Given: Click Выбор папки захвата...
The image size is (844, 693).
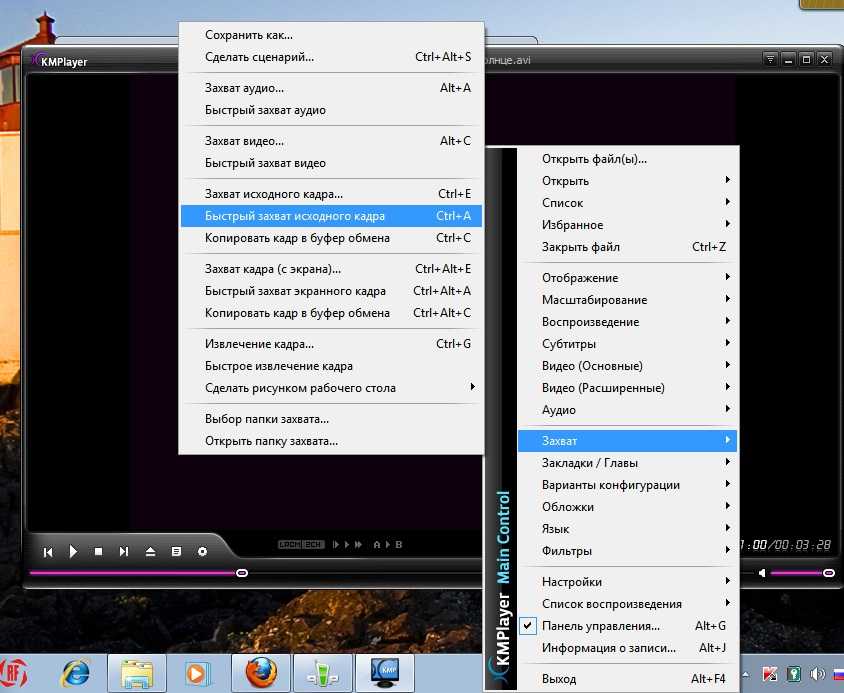Looking at the screenshot, I should pyautogui.click(x=331, y=419).
